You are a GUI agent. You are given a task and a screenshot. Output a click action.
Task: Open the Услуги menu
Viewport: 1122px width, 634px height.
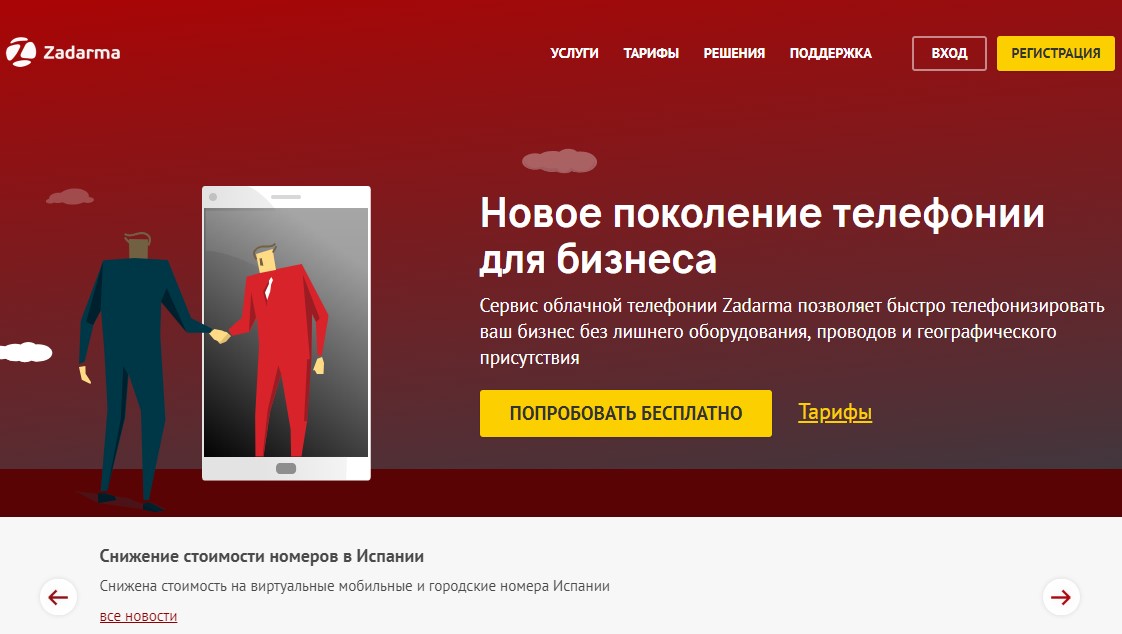[x=574, y=53]
